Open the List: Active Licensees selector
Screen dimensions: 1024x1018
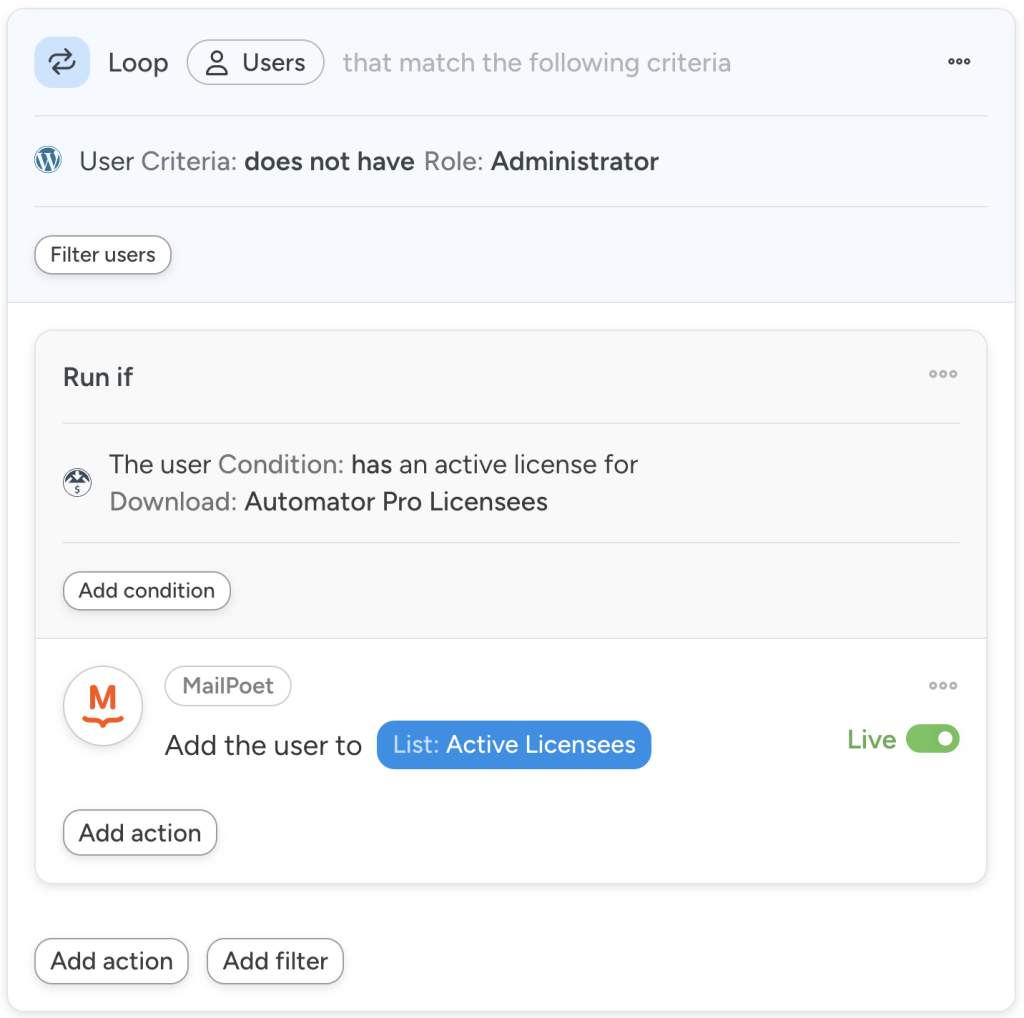click(x=513, y=744)
